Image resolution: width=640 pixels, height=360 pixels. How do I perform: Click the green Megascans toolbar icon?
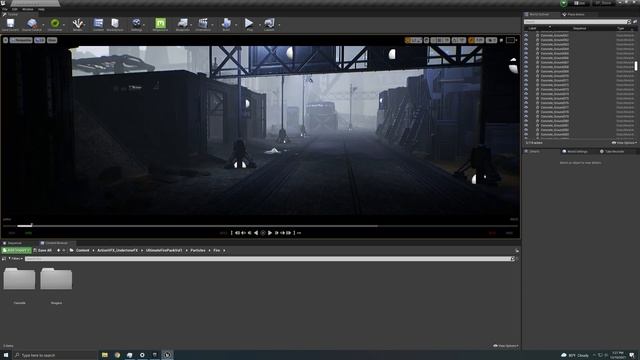[160, 24]
